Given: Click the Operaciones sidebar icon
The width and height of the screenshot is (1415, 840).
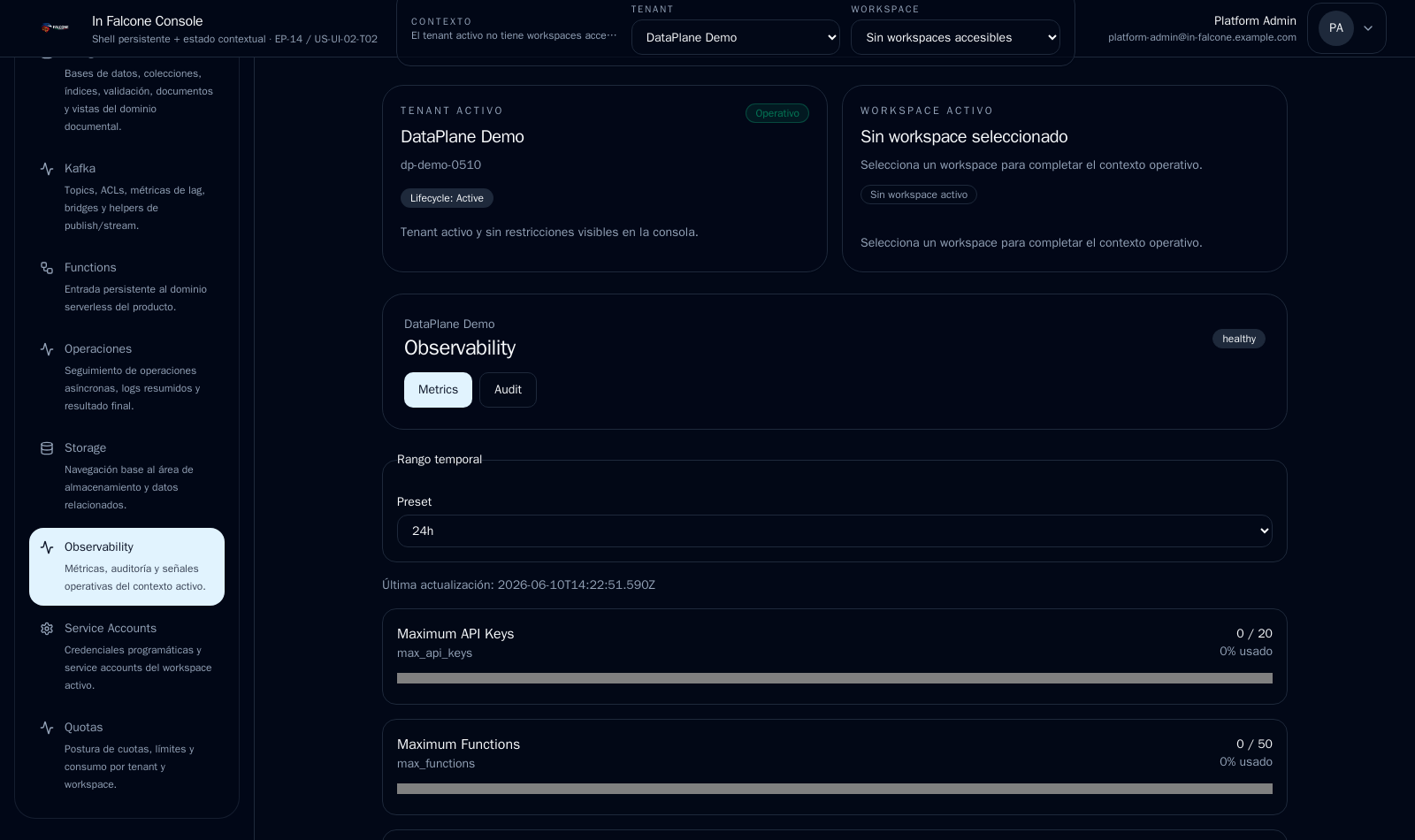Looking at the screenshot, I should (x=47, y=349).
